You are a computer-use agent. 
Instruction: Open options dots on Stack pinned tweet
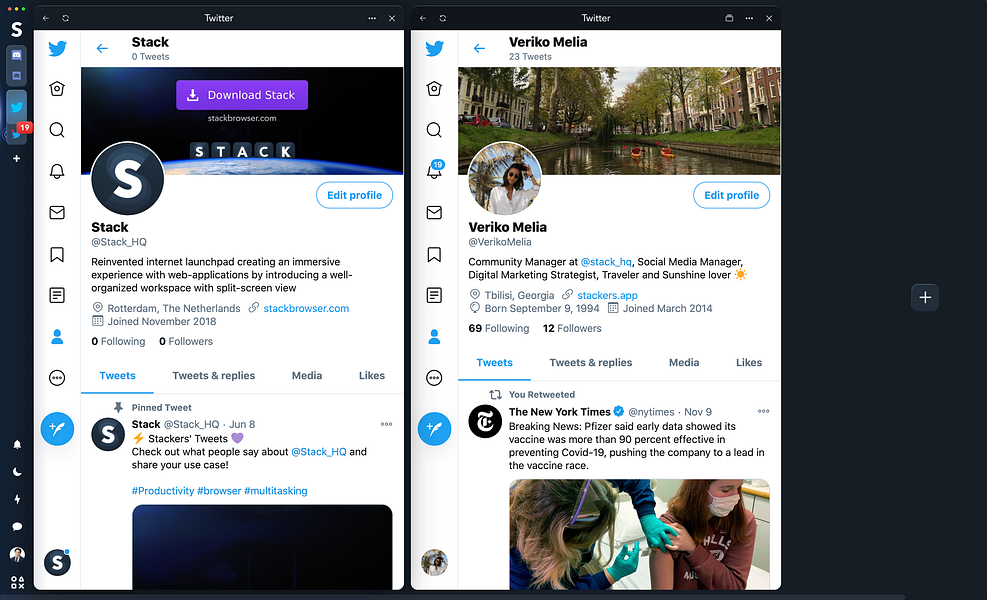[x=386, y=424]
